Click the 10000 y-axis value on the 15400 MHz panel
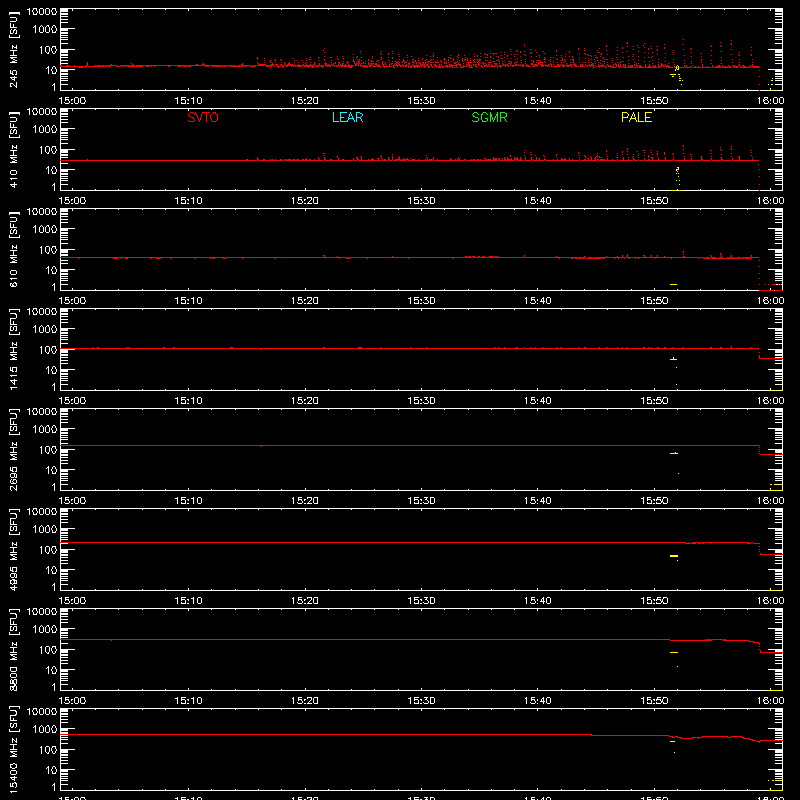 coord(42,712)
